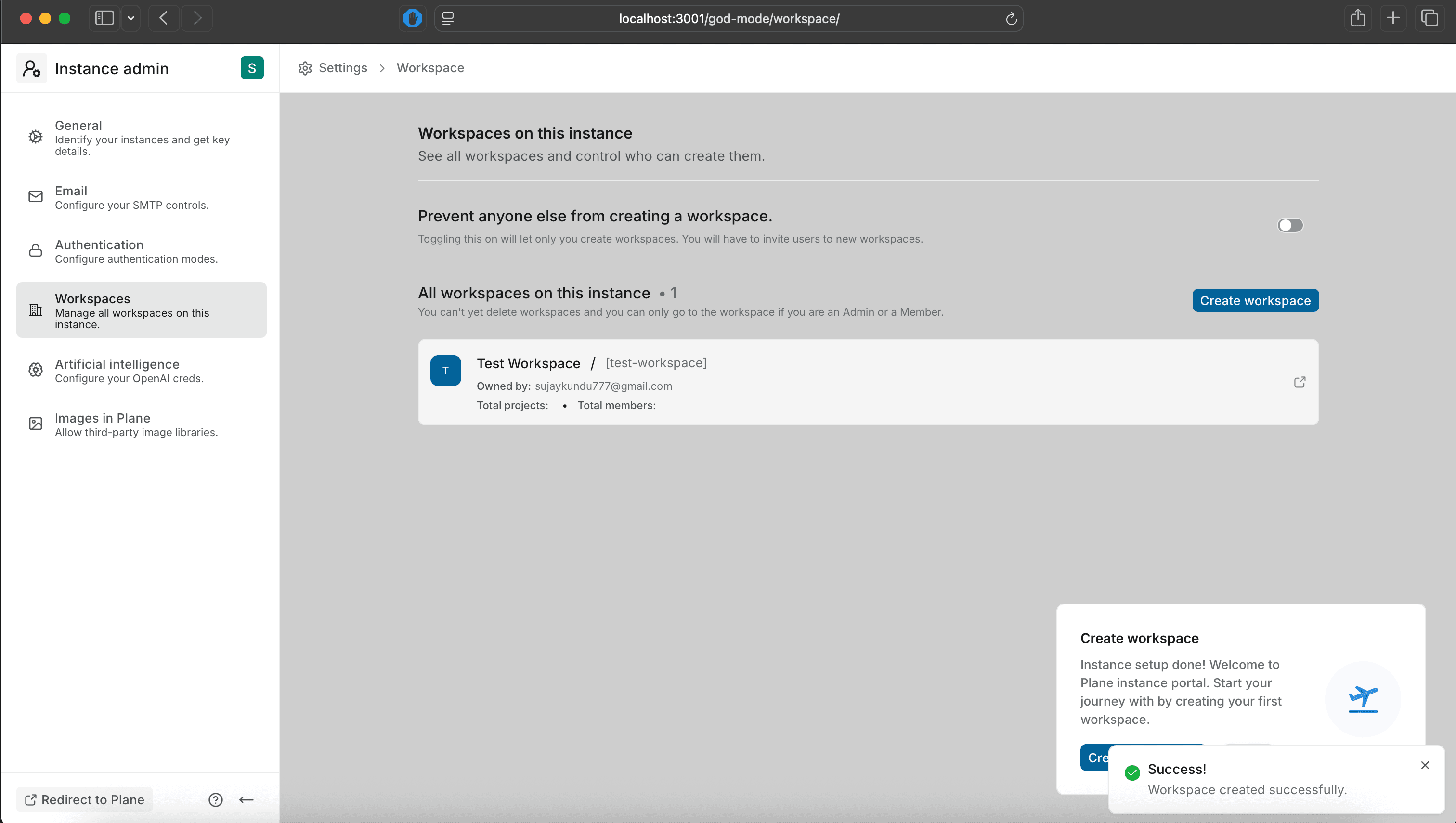Click the localhost address bar
Screen dimensions: 1456x823
point(729,19)
